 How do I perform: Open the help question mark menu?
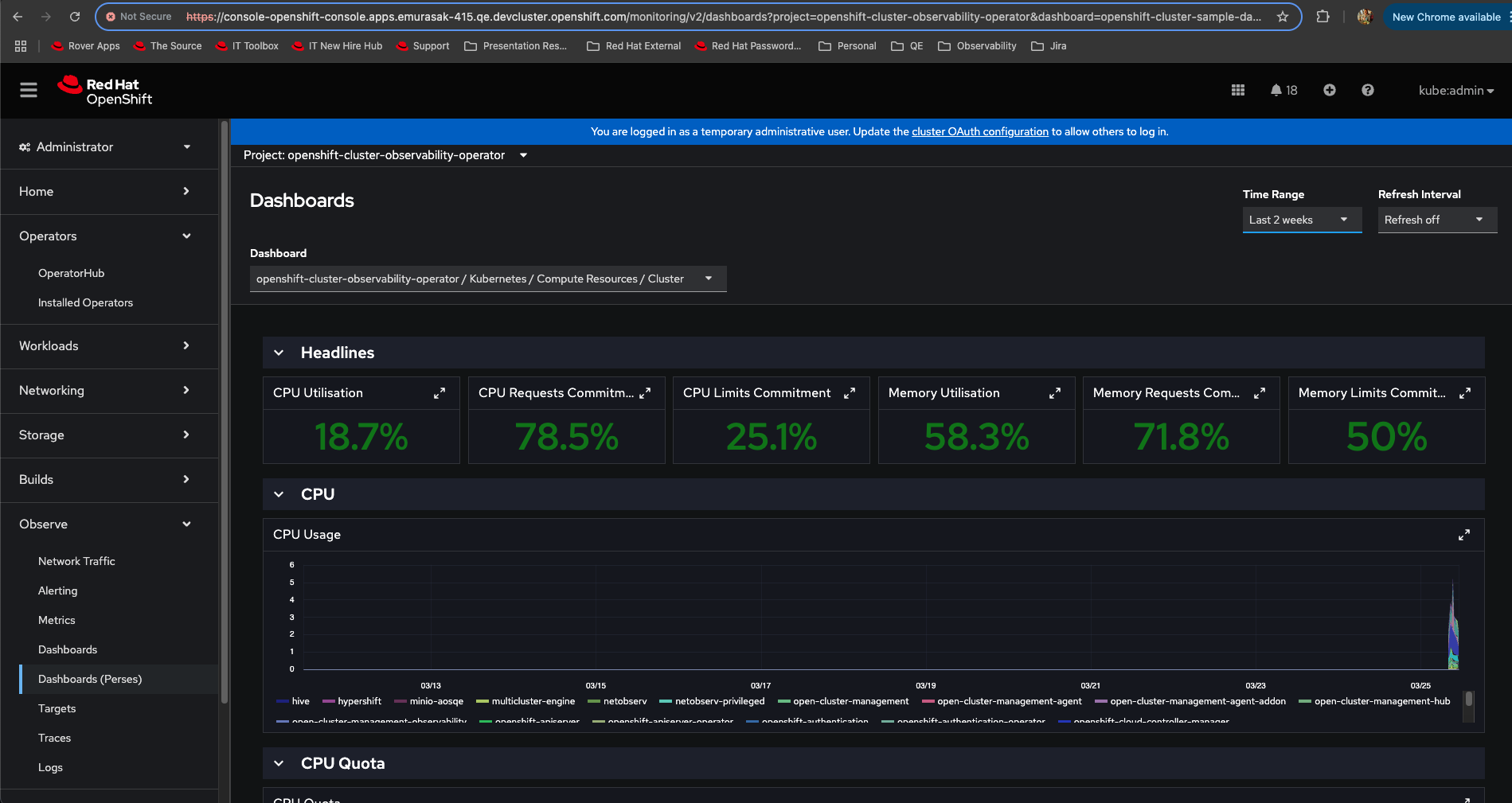coord(1367,91)
